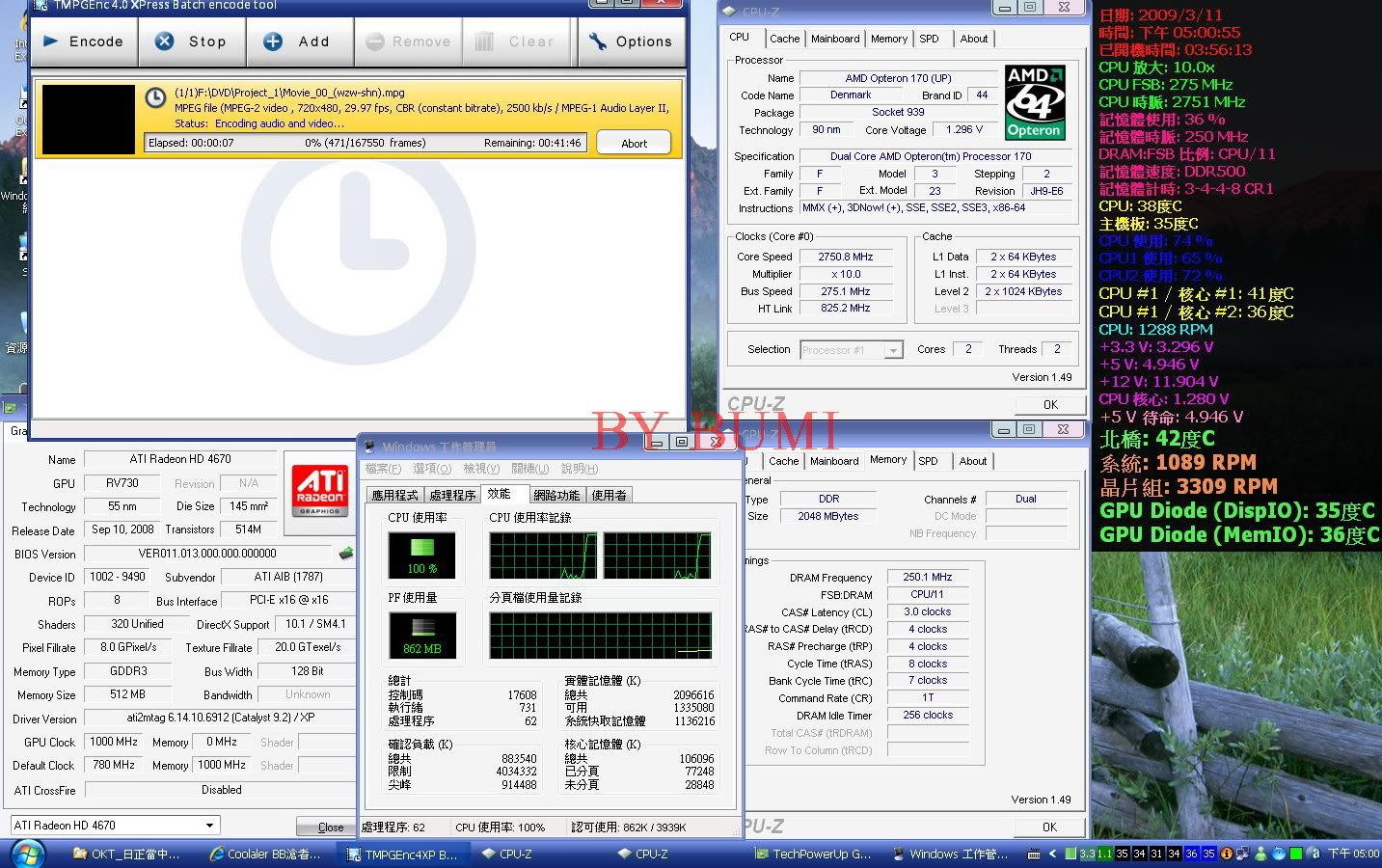The width and height of the screenshot is (1382, 868).
Task: Open About tab in top CPU-Z window
Action: click(973, 39)
